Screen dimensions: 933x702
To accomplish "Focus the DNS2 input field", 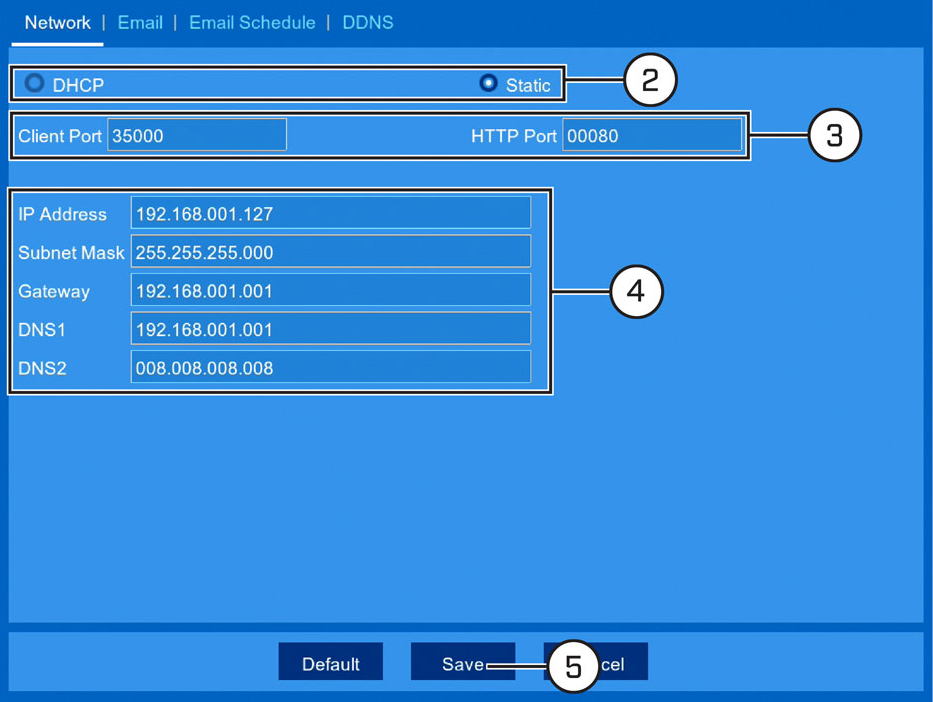I will tap(331, 368).
